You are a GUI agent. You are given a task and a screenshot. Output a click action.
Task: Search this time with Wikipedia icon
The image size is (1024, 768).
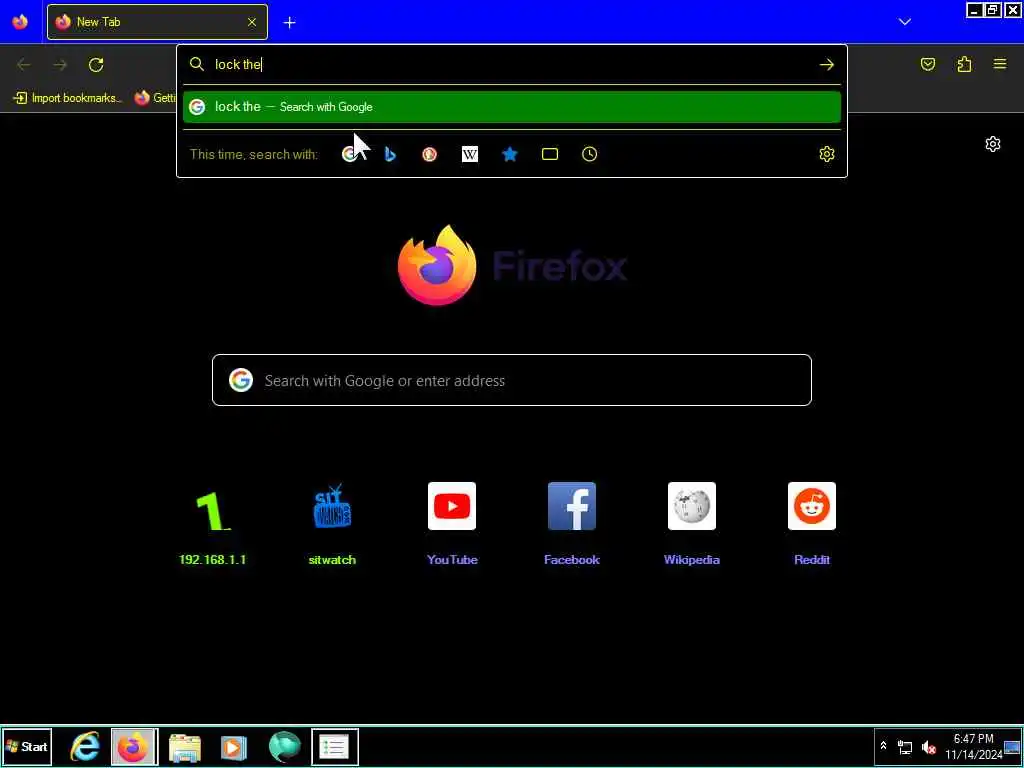click(x=470, y=154)
